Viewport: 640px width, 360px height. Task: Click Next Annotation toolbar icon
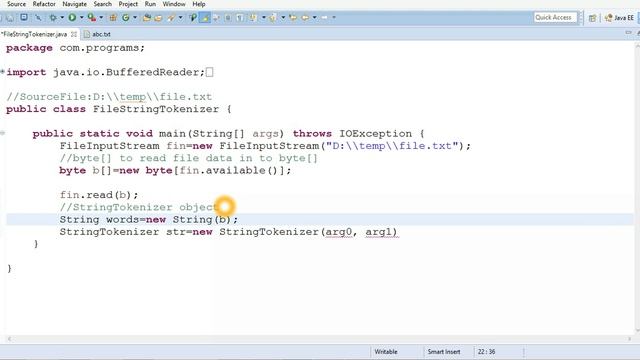pos(253,18)
